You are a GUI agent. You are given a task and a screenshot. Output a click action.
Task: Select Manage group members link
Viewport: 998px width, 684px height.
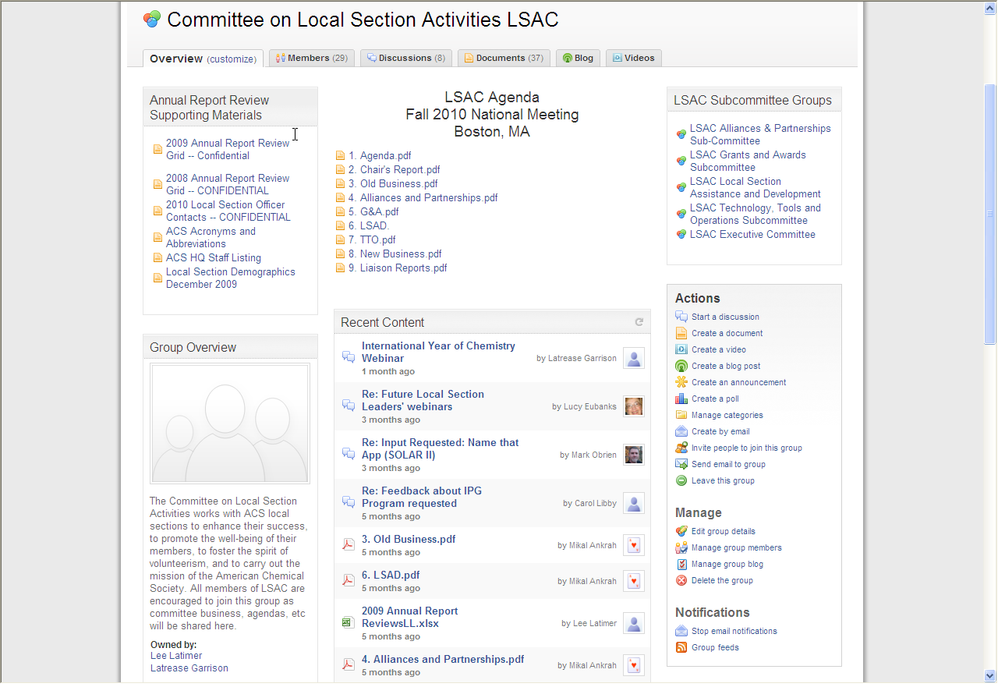coord(736,548)
